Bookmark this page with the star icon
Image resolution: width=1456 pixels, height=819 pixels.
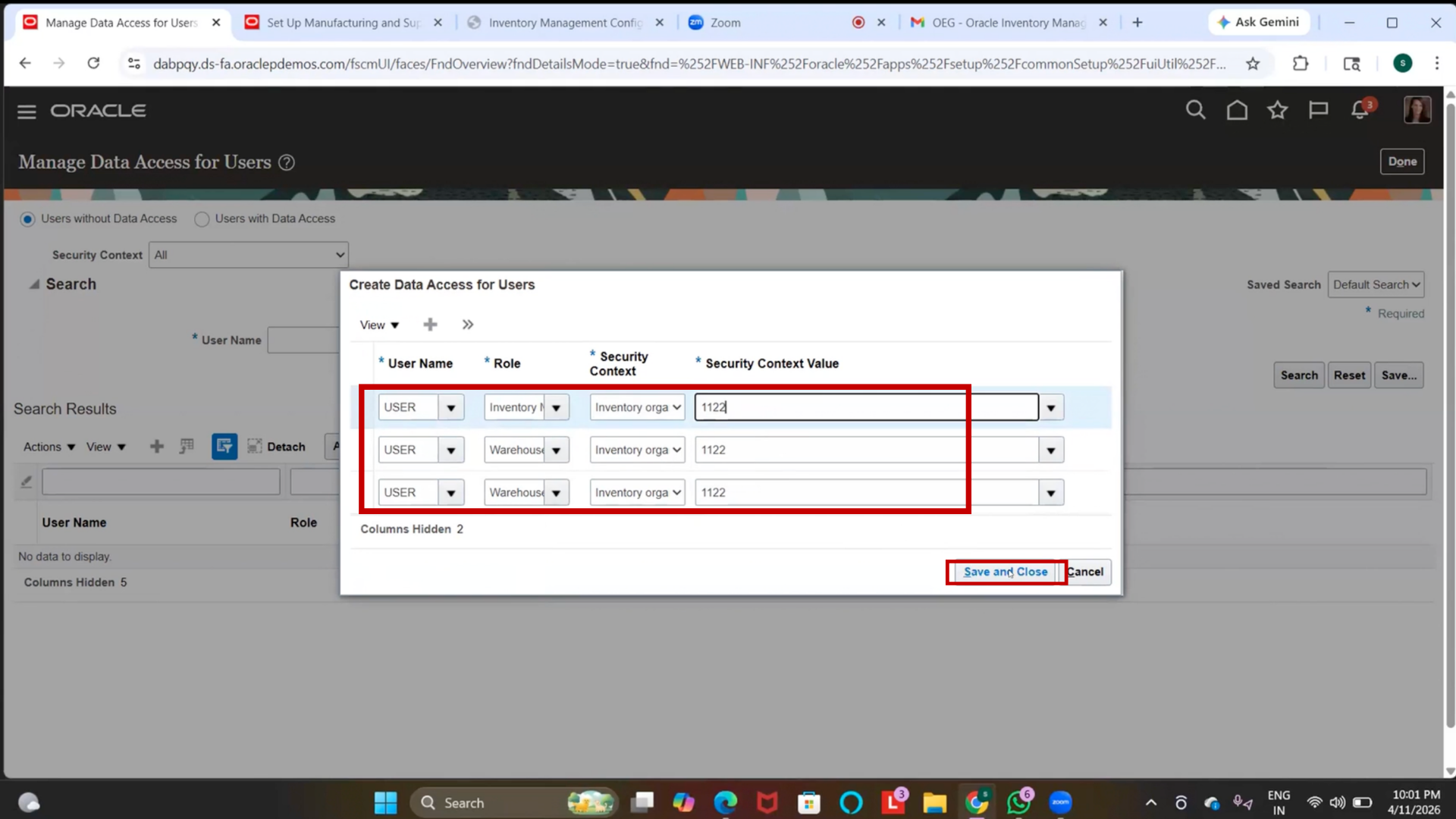[x=1253, y=64]
